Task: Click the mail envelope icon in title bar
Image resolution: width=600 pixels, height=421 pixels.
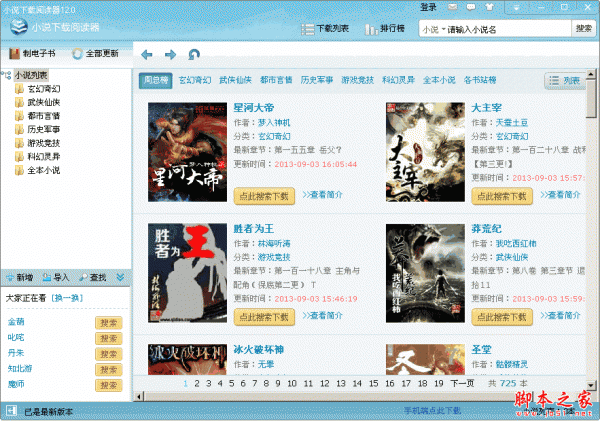Action: (453, 7)
